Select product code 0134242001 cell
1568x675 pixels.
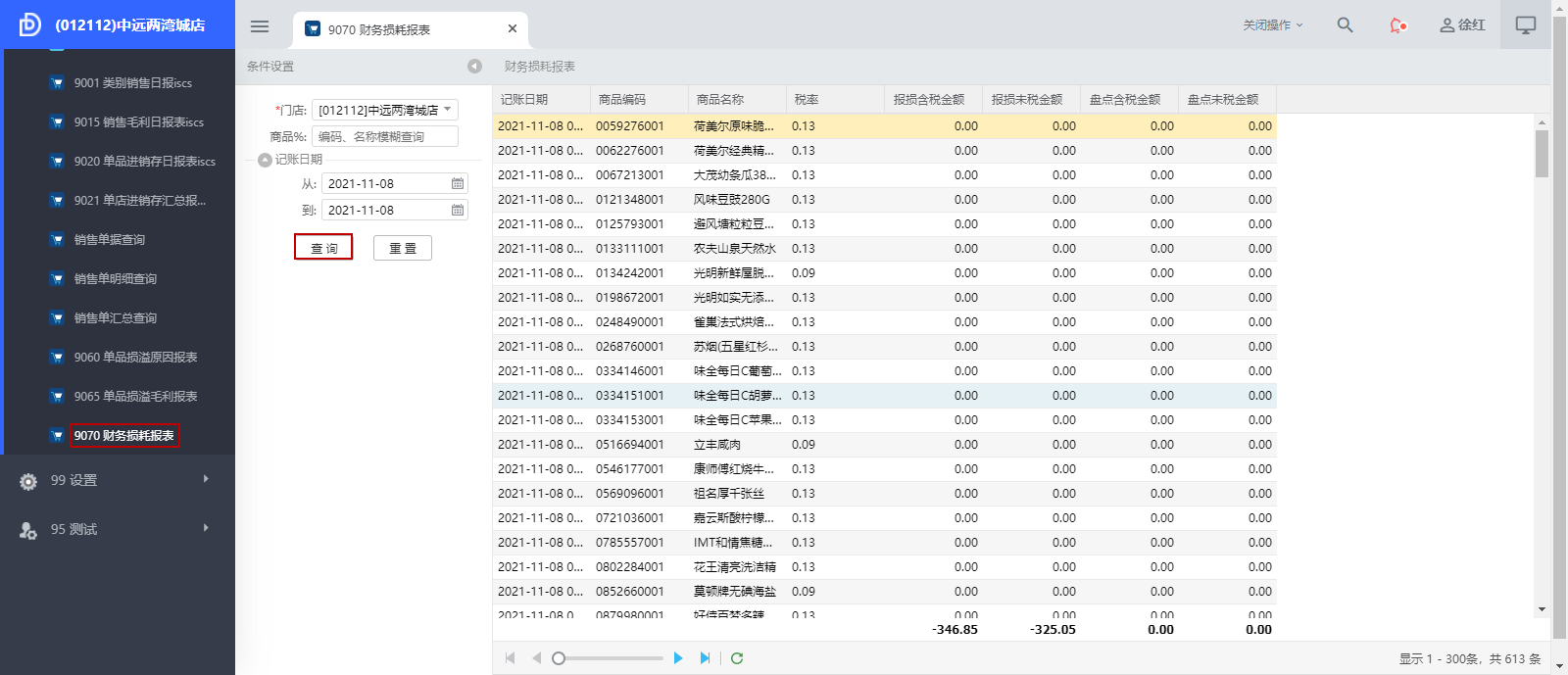[x=630, y=273]
